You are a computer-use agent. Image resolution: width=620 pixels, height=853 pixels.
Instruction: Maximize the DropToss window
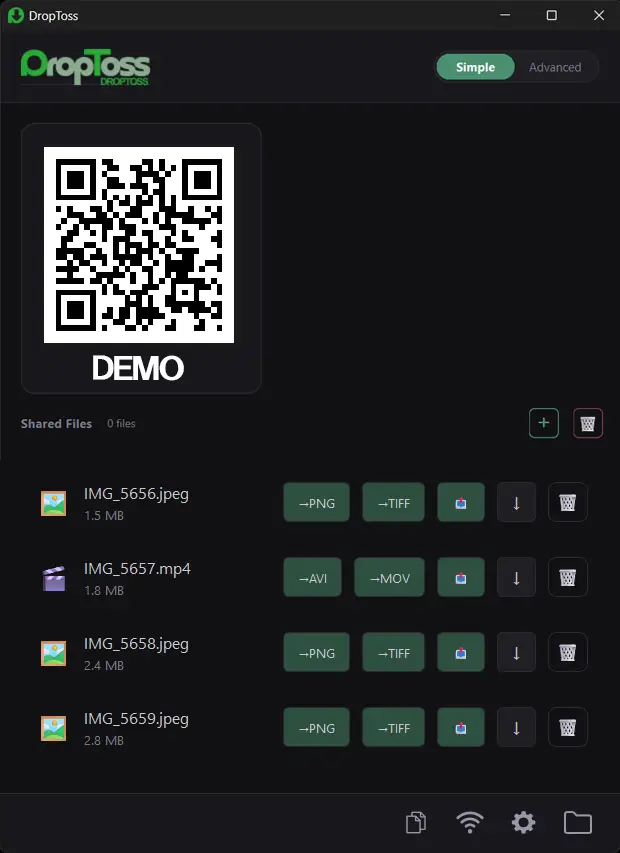point(551,15)
